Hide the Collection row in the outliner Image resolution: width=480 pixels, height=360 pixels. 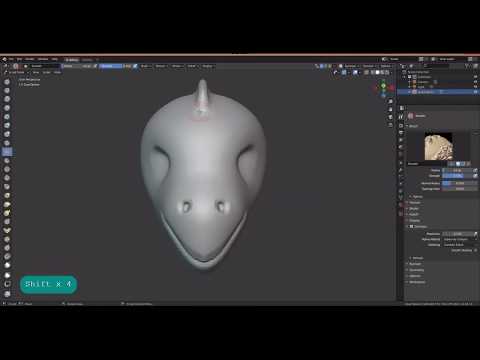[x=476, y=77]
